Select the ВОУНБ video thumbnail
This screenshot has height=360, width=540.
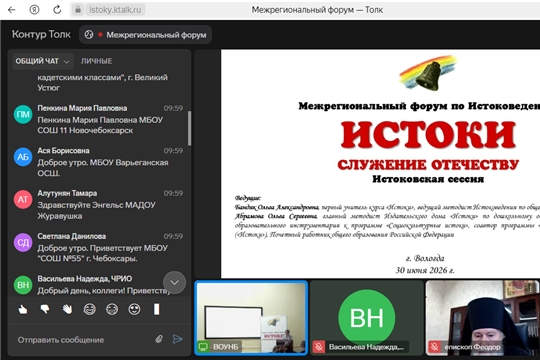point(251,318)
